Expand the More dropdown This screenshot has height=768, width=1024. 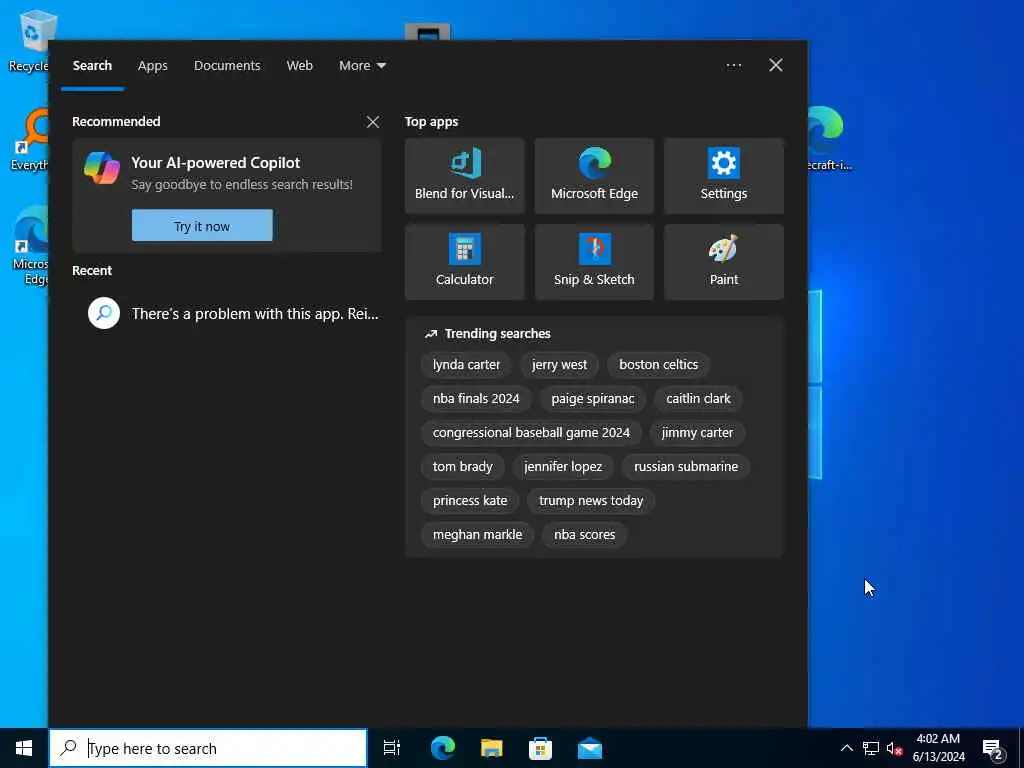tap(362, 65)
